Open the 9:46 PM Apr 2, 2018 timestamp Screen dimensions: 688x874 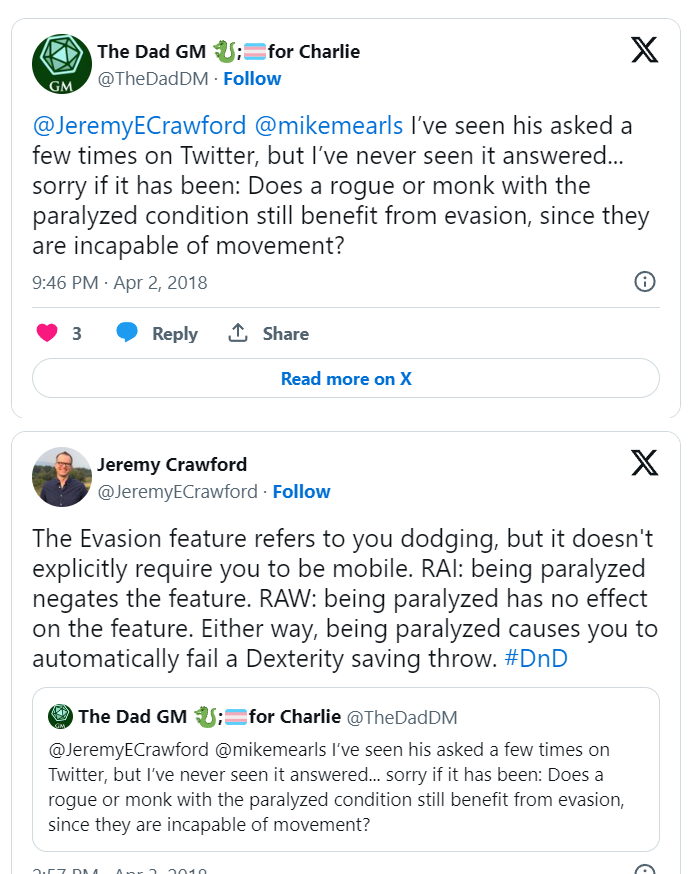(120, 282)
